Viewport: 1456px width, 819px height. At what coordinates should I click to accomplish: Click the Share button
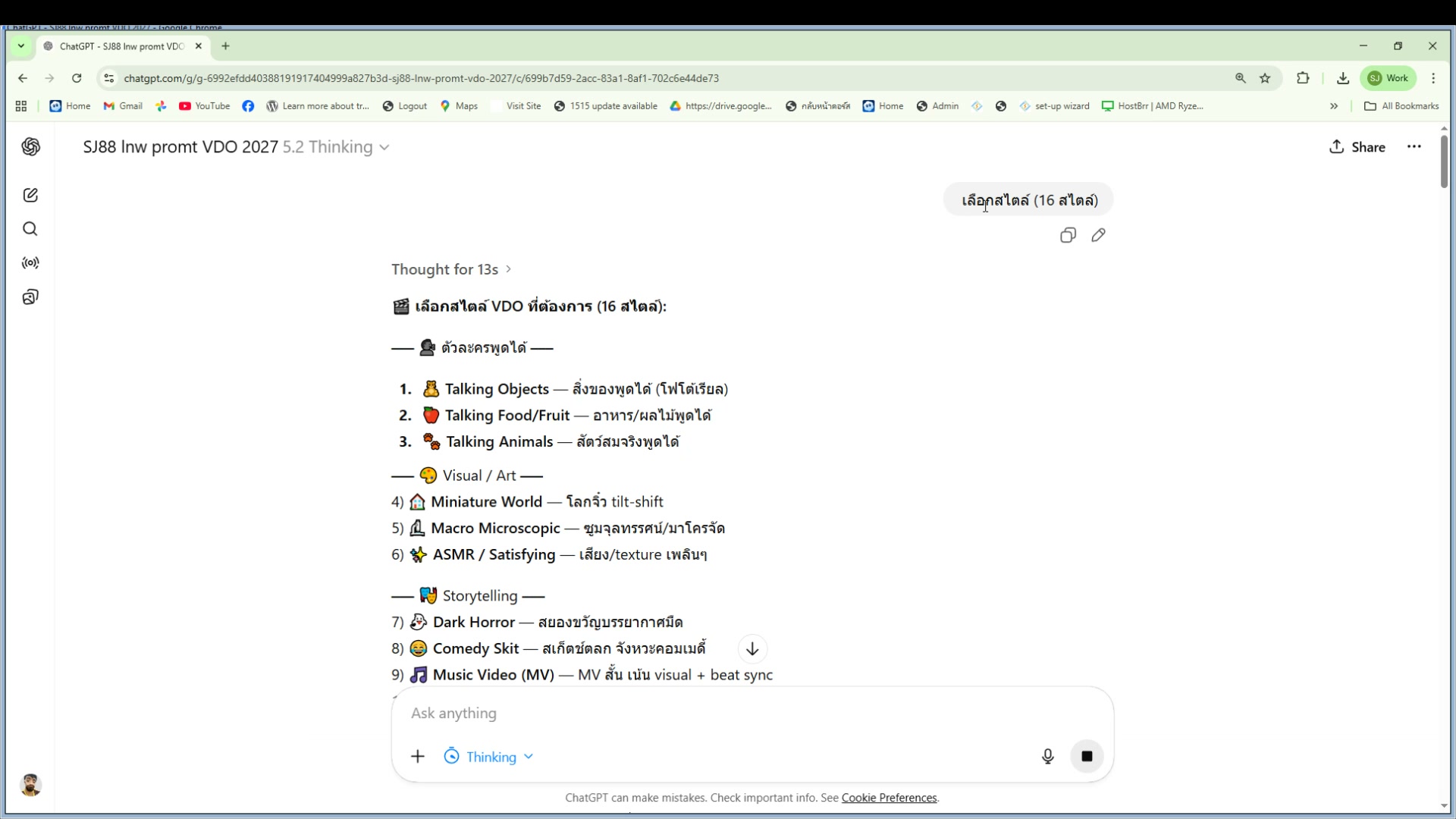[x=1357, y=147]
